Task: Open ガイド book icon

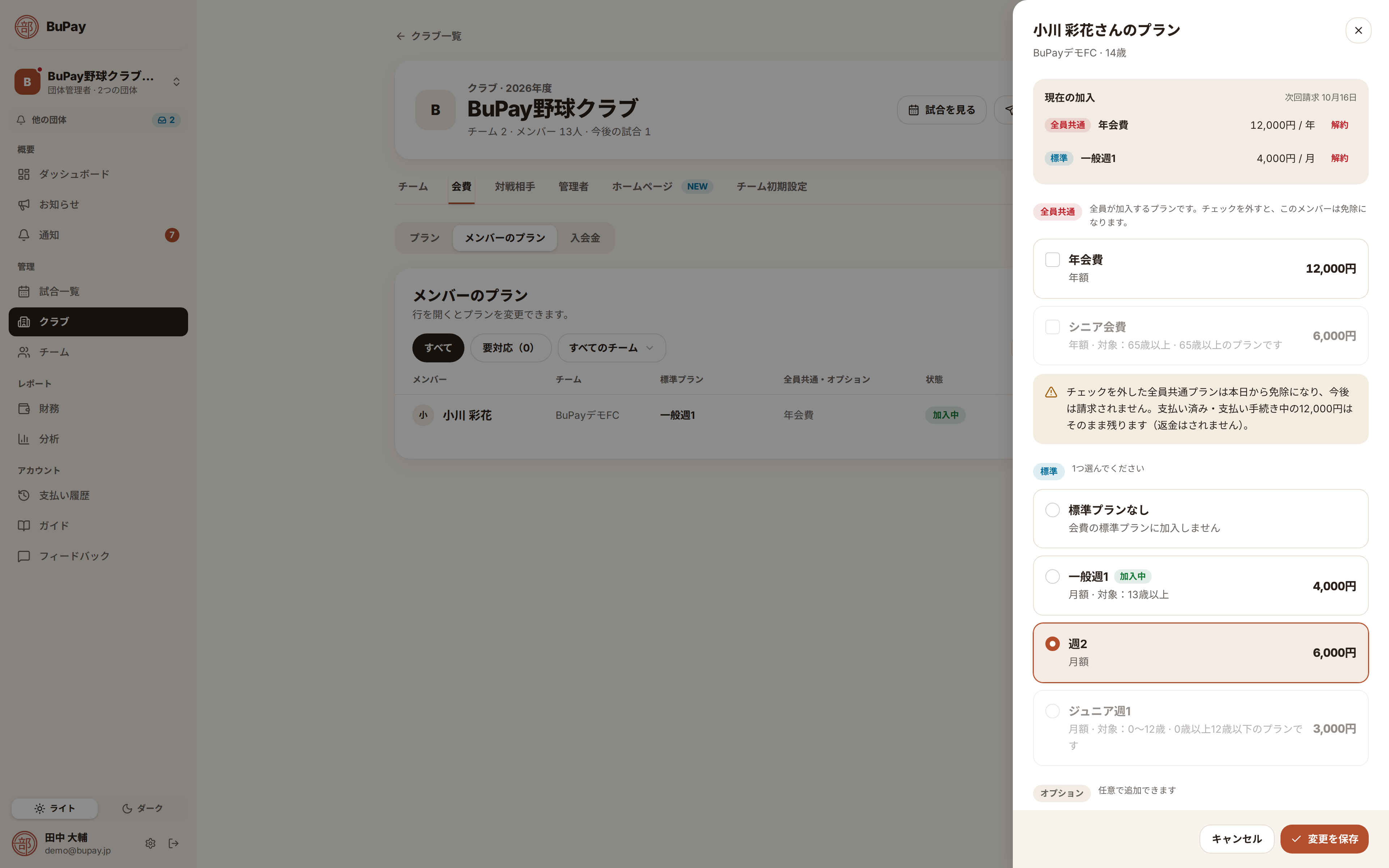Action: click(x=24, y=526)
